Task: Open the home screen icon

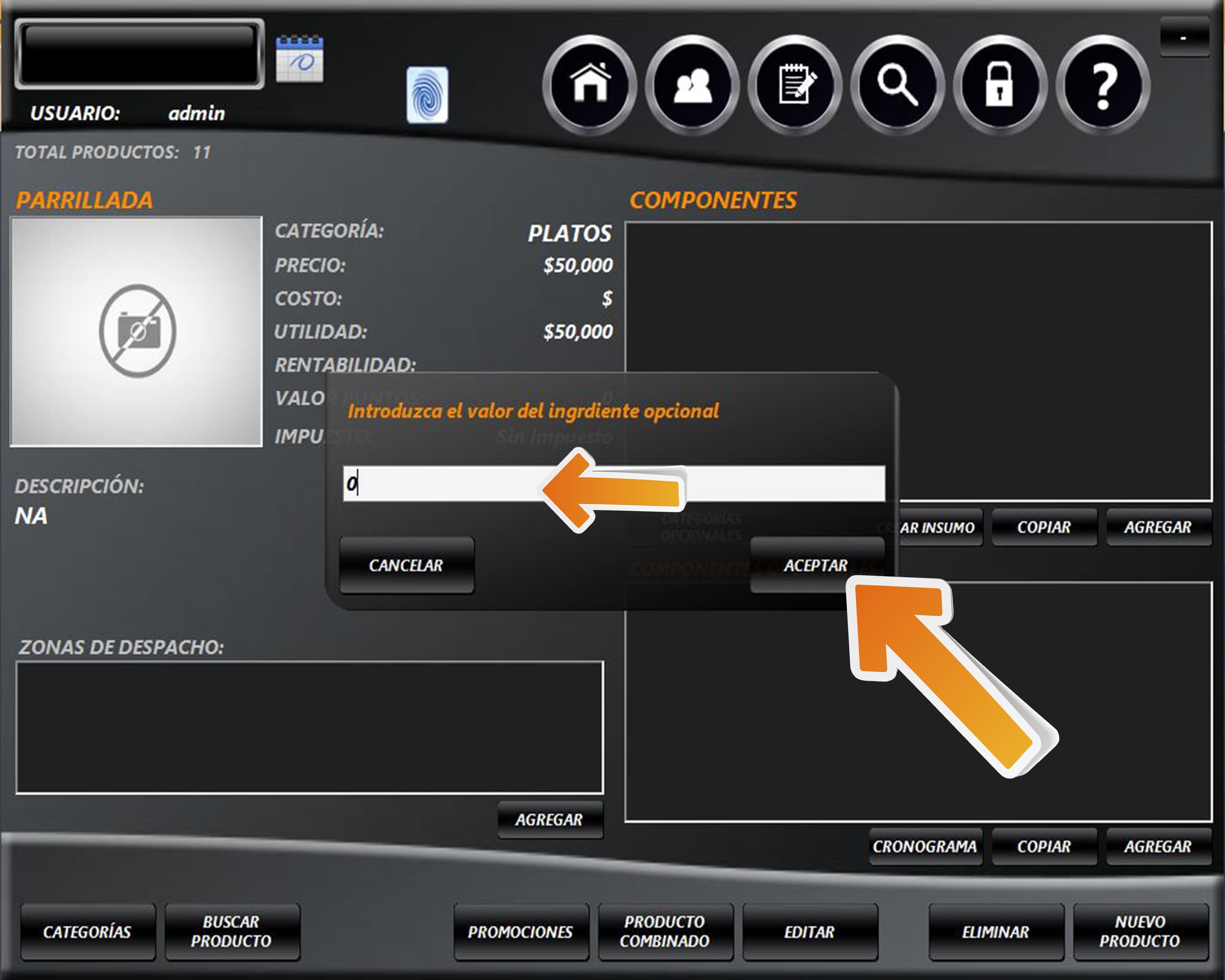Action: pos(590,85)
